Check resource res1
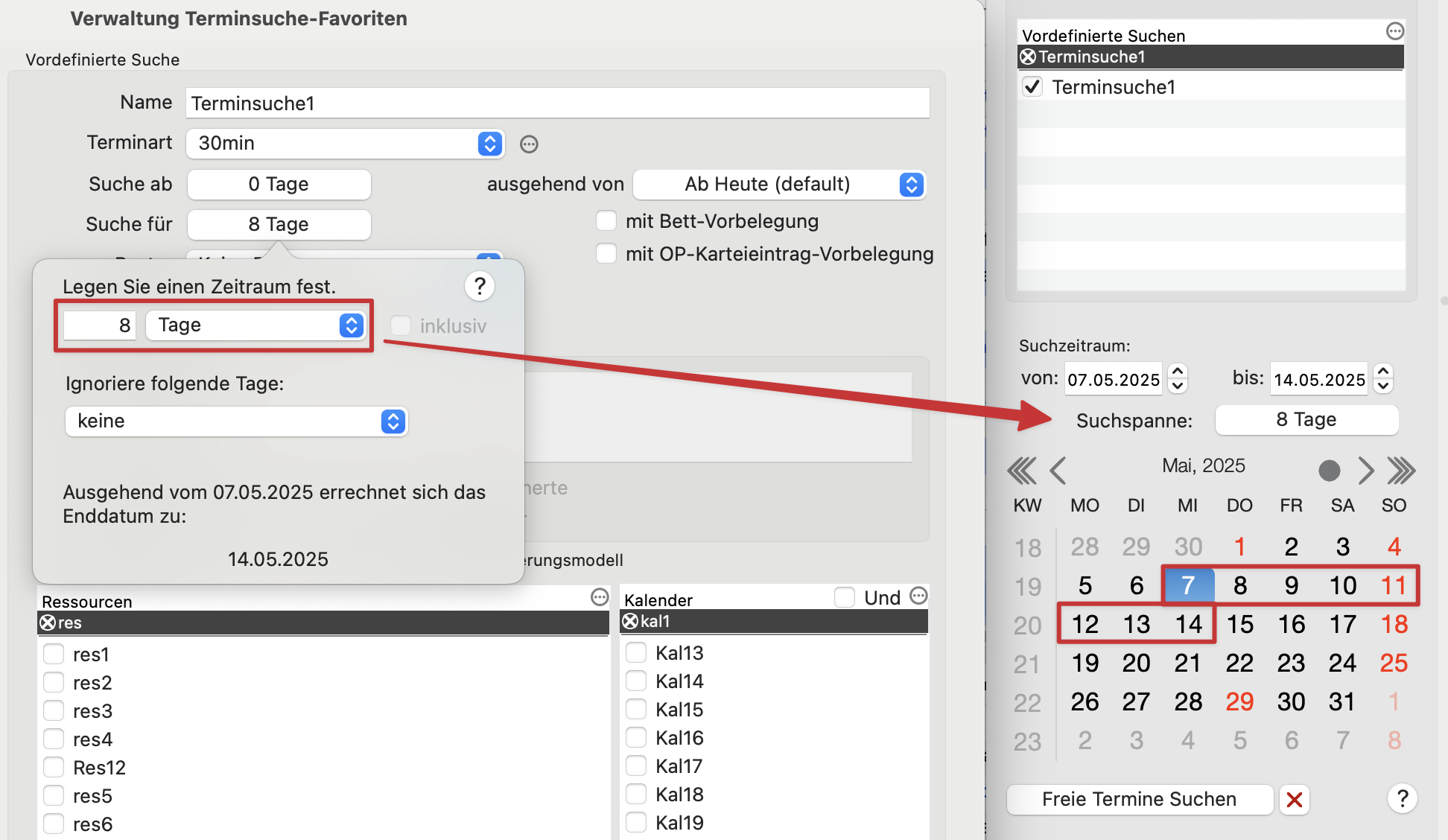The height and width of the screenshot is (840, 1448). pos(54,655)
